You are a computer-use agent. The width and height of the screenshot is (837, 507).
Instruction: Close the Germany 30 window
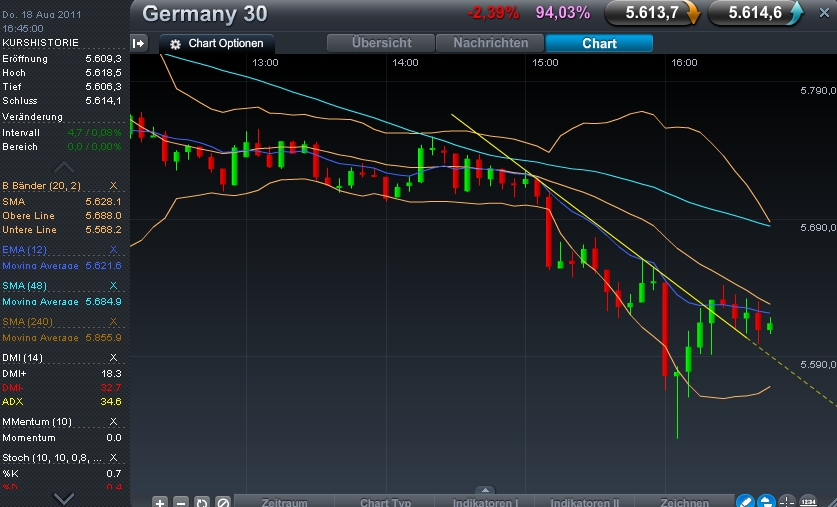824,13
